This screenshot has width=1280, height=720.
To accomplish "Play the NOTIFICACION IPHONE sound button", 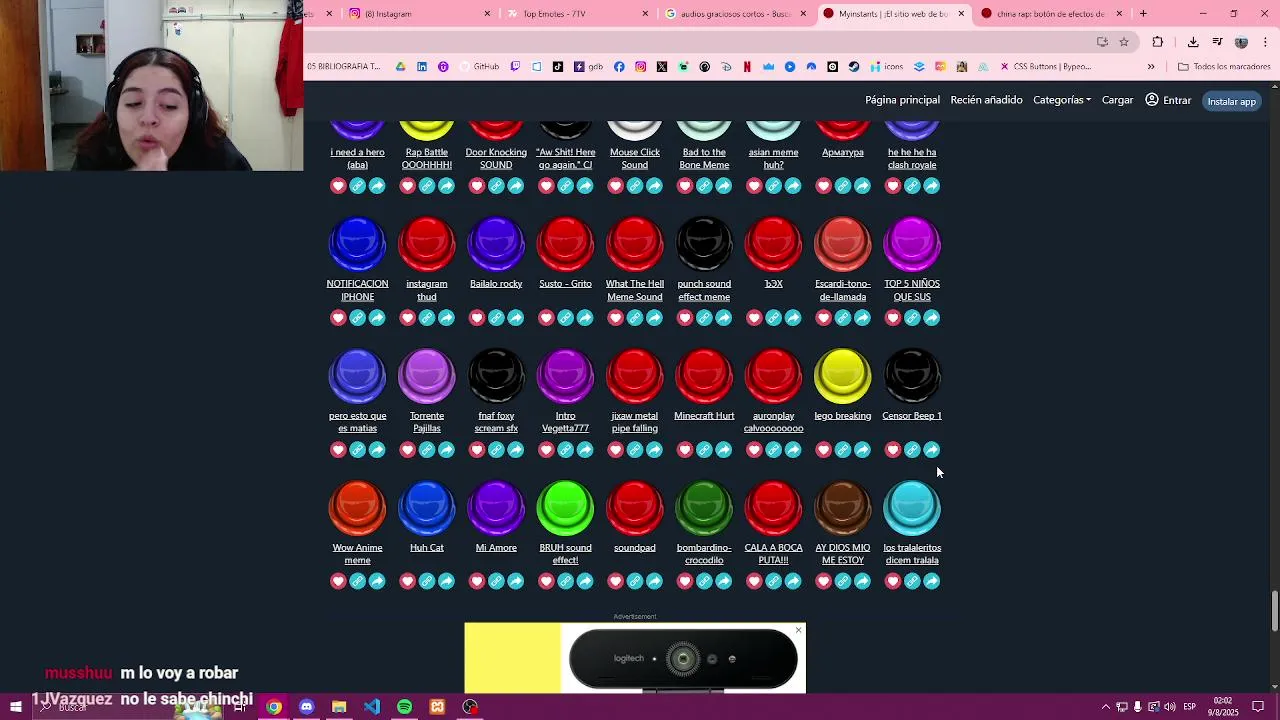I will coord(357,244).
